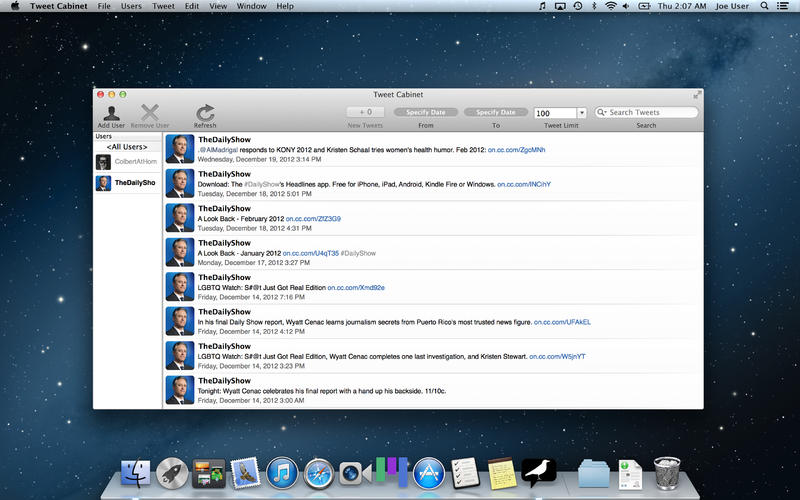Open link on.cc.com/INCihY
Image resolution: width=800 pixels, height=500 pixels.
click(524, 184)
